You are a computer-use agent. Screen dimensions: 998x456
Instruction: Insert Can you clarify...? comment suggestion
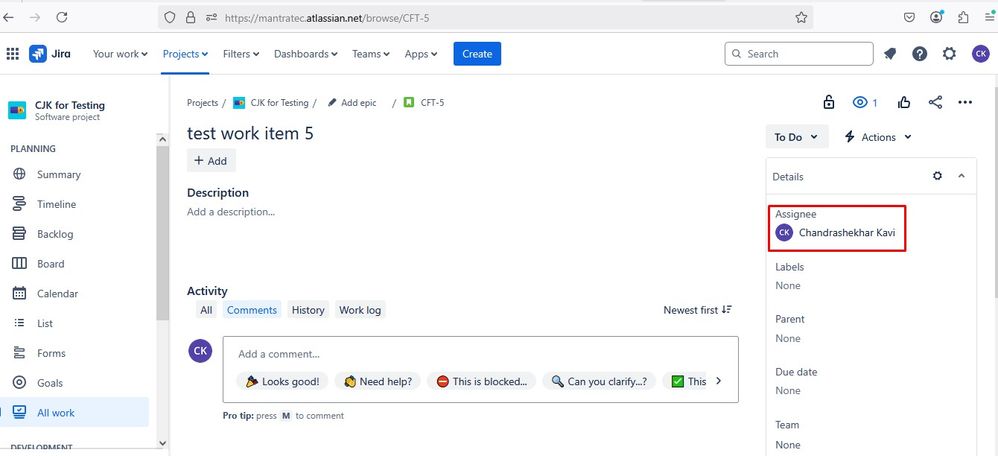pos(599,381)
